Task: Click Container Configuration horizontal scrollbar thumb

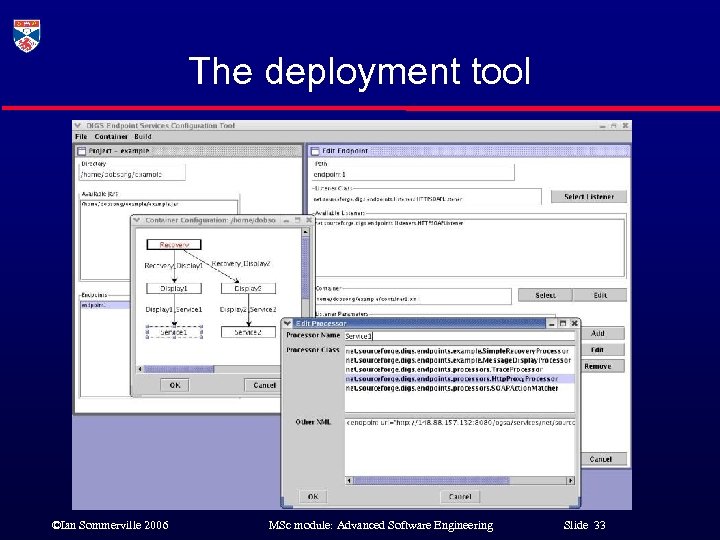Action: [x=179, y=369]
